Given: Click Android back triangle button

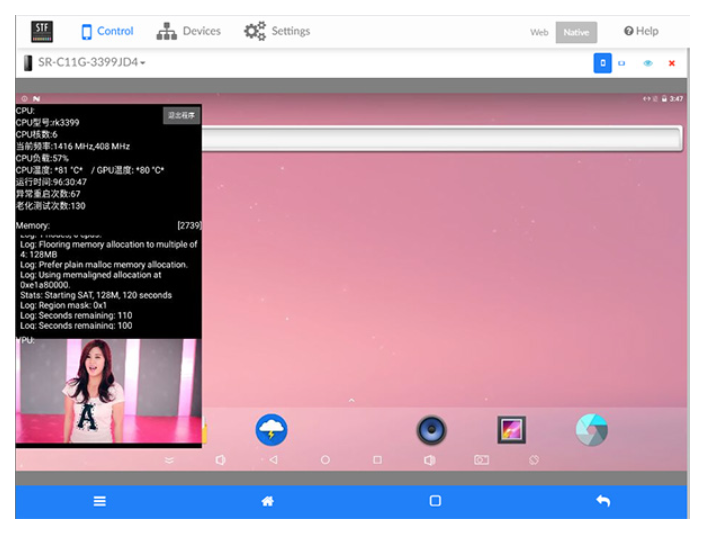Looking at the screenshot, I should pos(273,460).
